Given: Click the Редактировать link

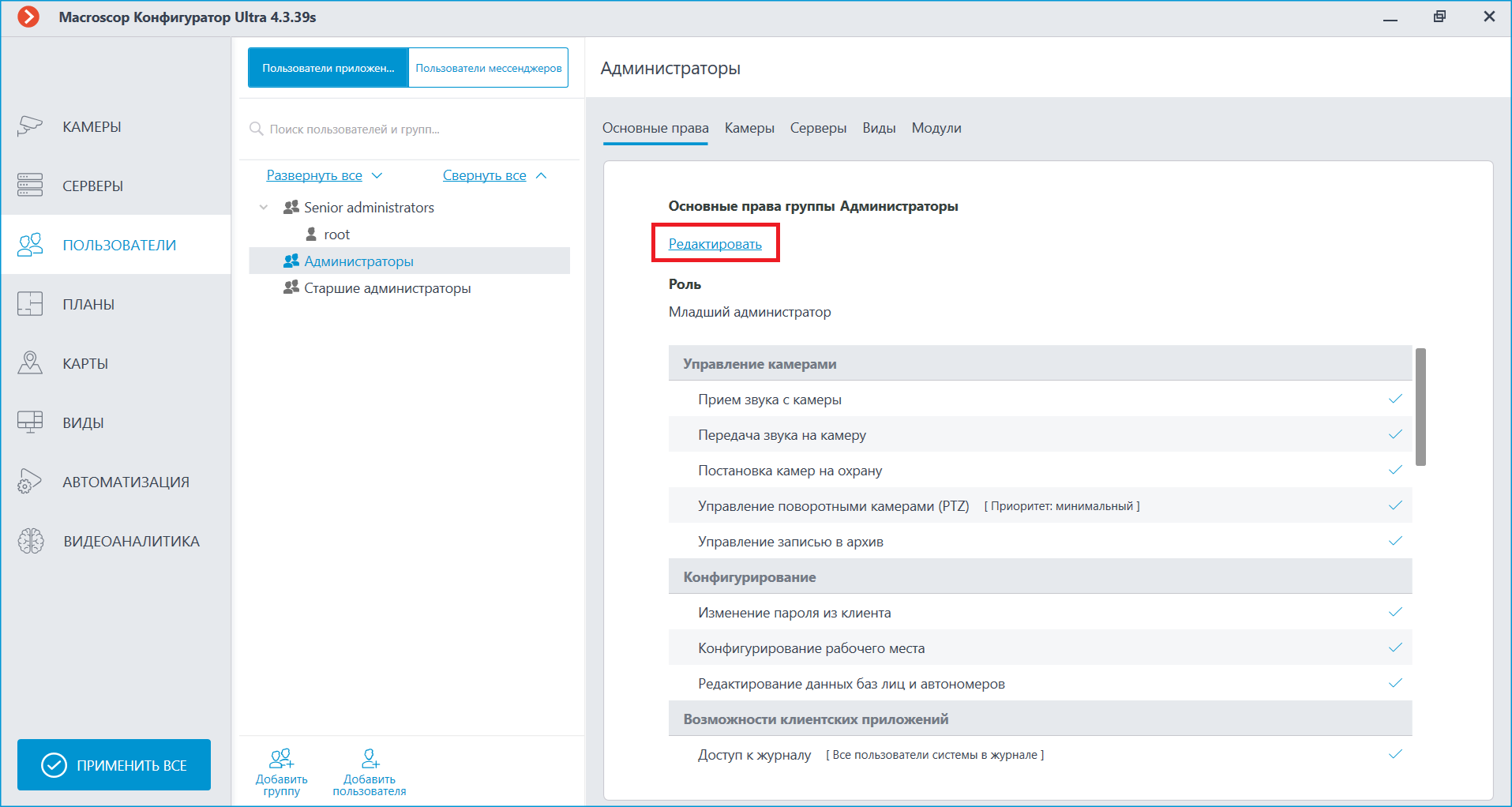Looking at the screenshot, I should 715,244.
